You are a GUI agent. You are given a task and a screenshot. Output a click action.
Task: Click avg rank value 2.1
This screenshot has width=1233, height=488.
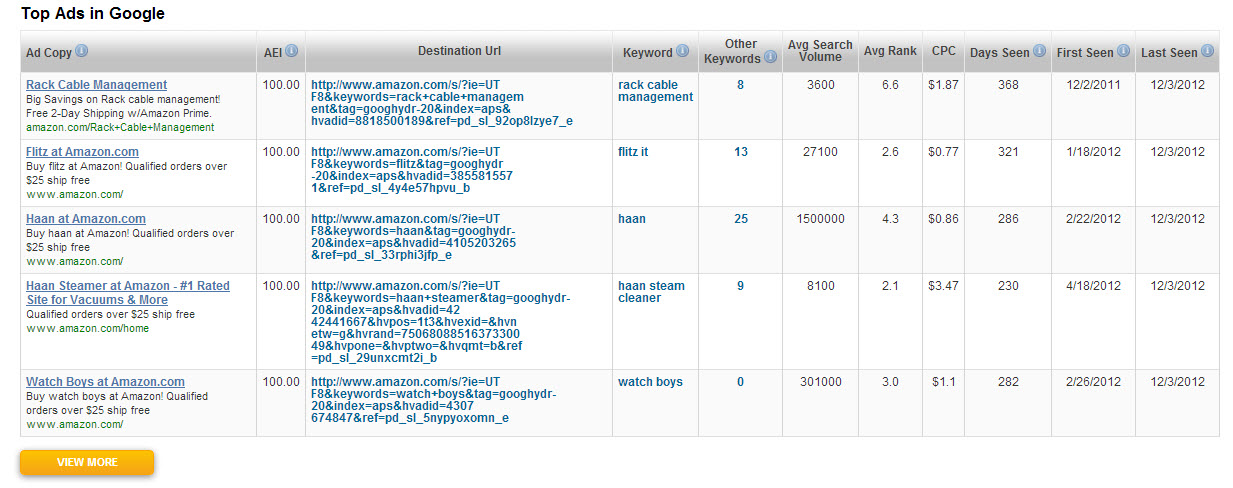(x=890, y=286)
